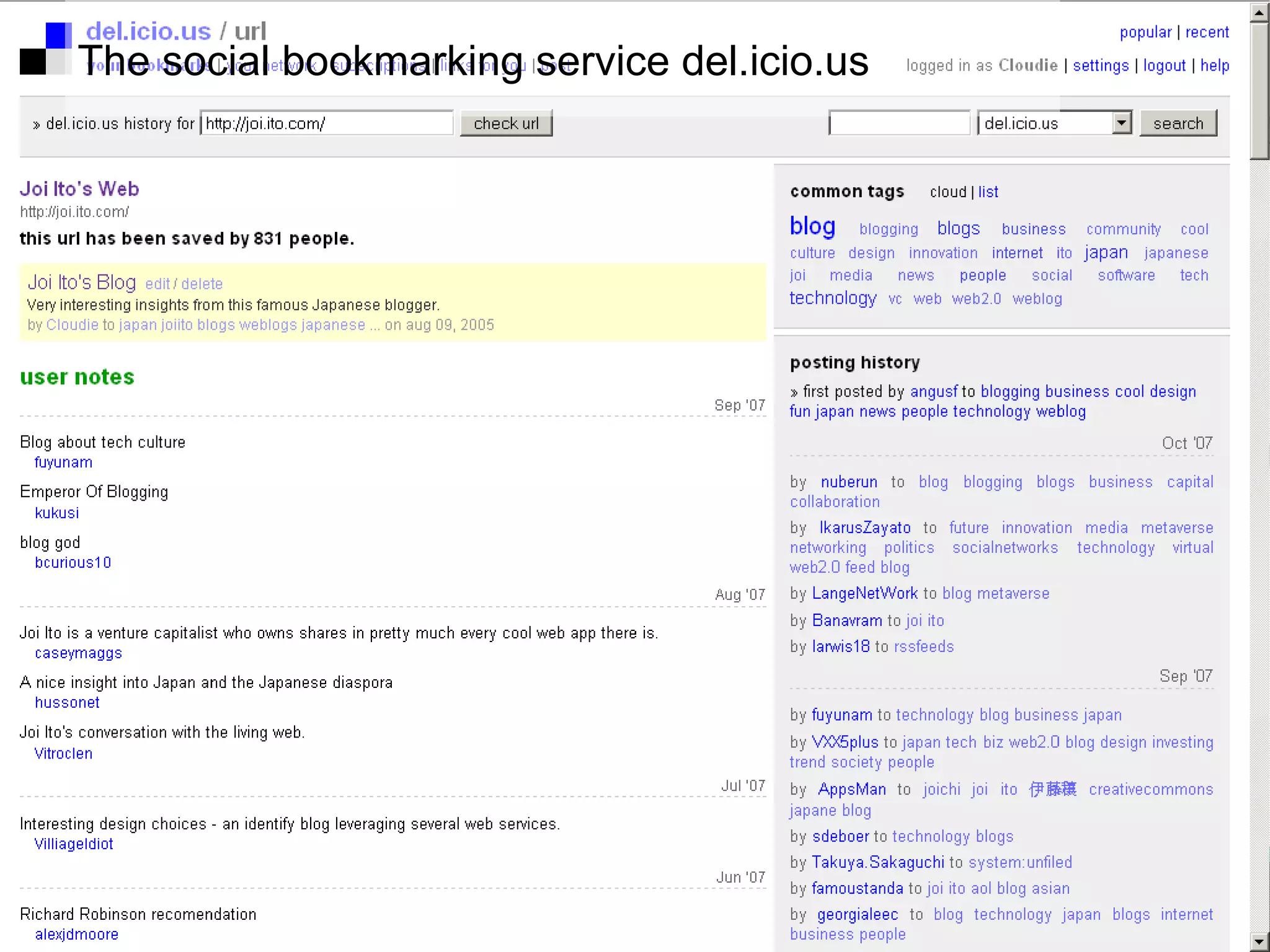
Task: Click the del.icio.us logo squares icon
Action: tap(46, 48)
